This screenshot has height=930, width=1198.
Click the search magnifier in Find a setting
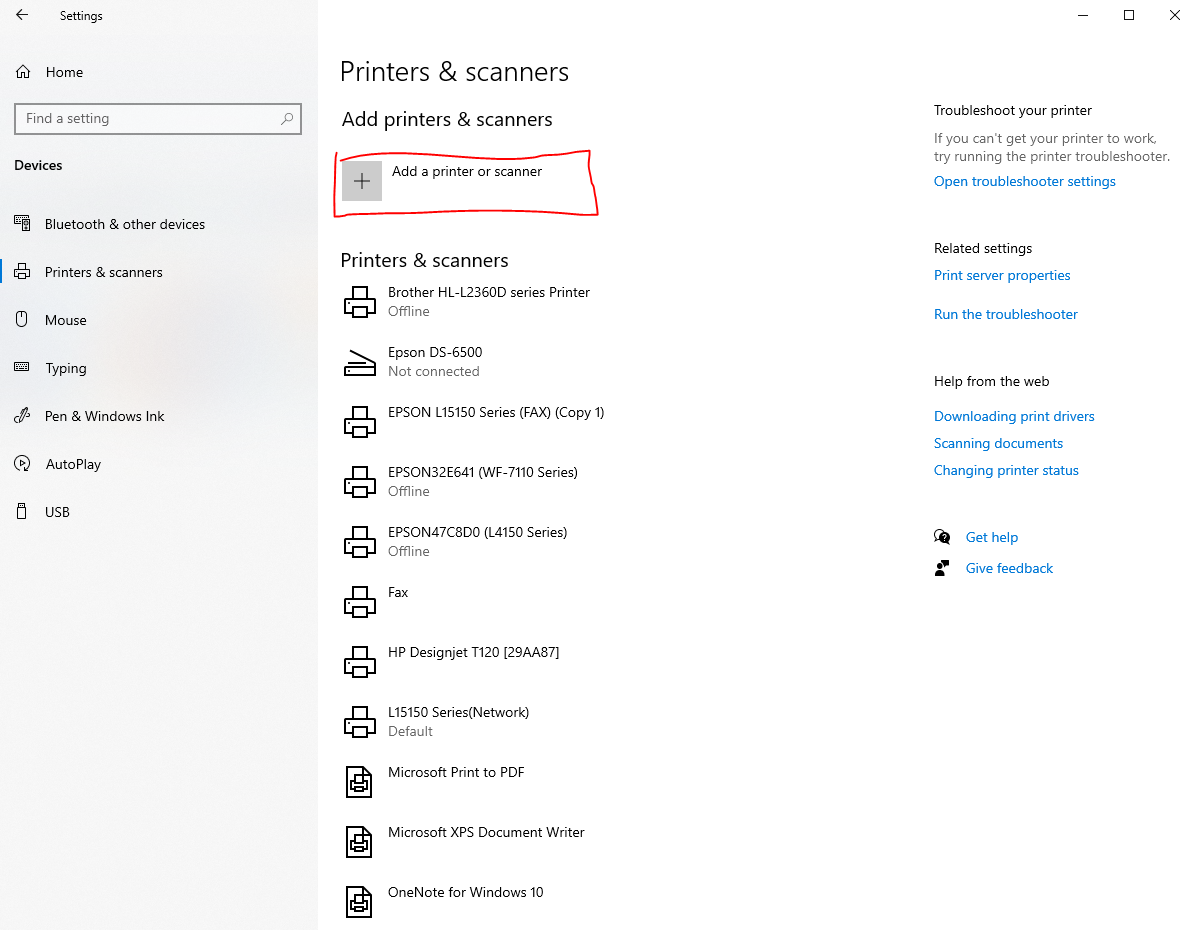287,118
